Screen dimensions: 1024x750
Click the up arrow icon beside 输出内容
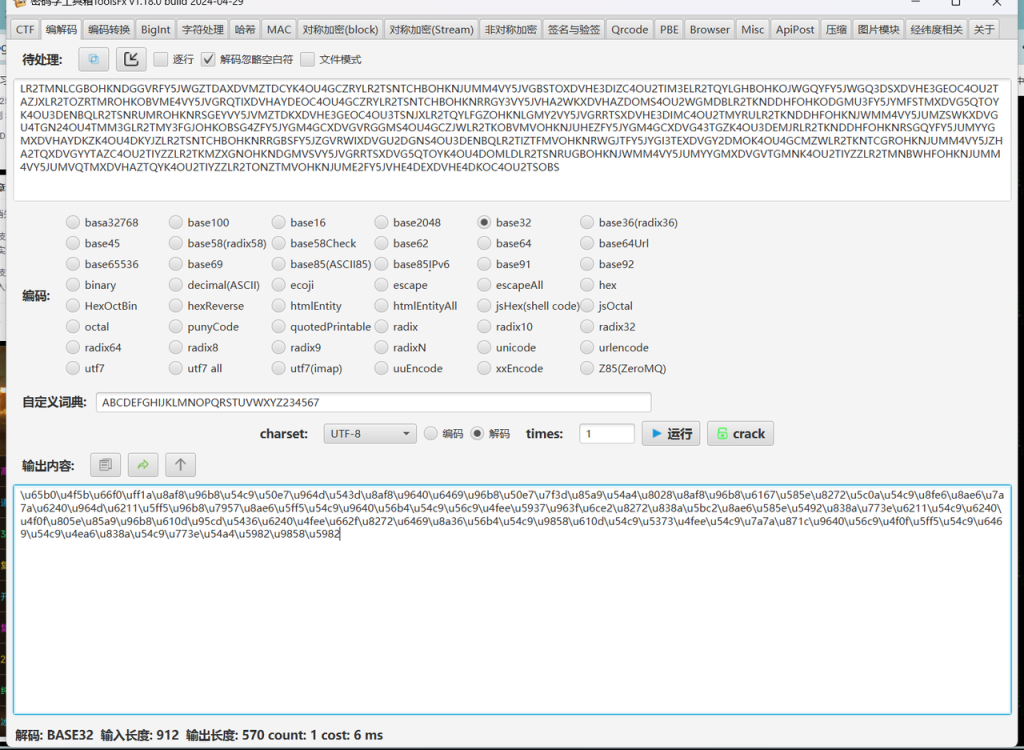(180, 465)
